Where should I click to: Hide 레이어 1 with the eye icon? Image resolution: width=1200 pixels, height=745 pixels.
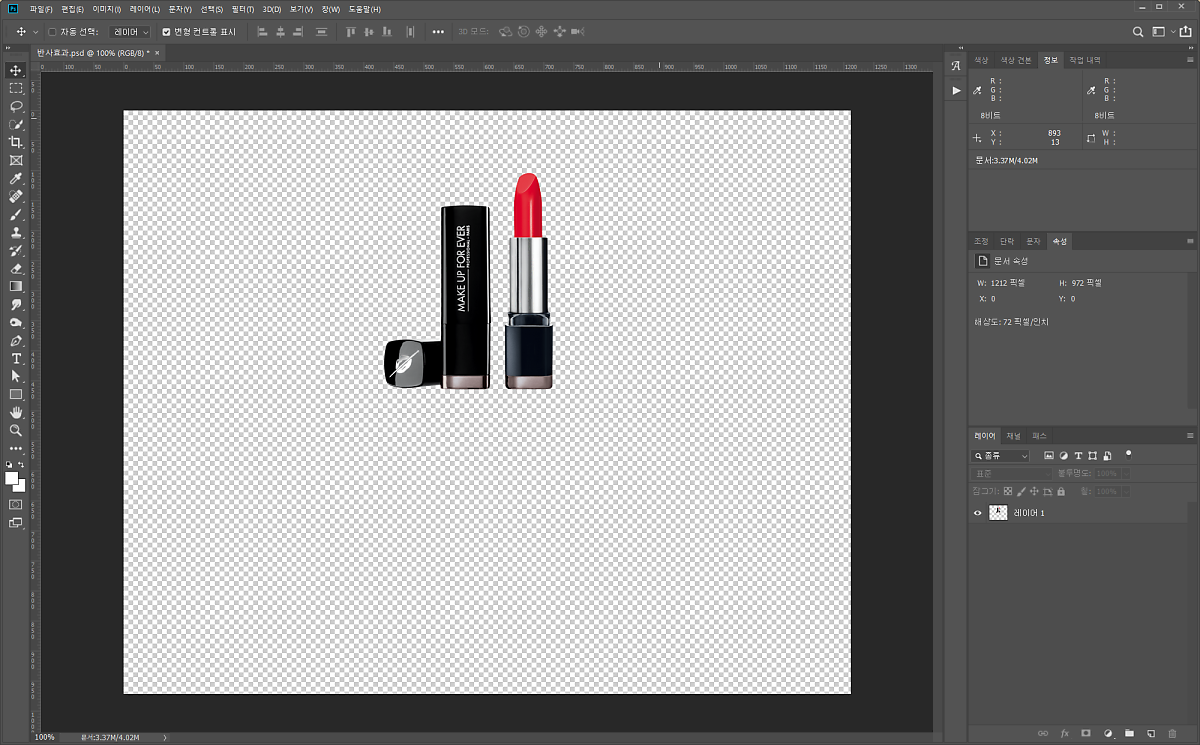click(978, 513)
